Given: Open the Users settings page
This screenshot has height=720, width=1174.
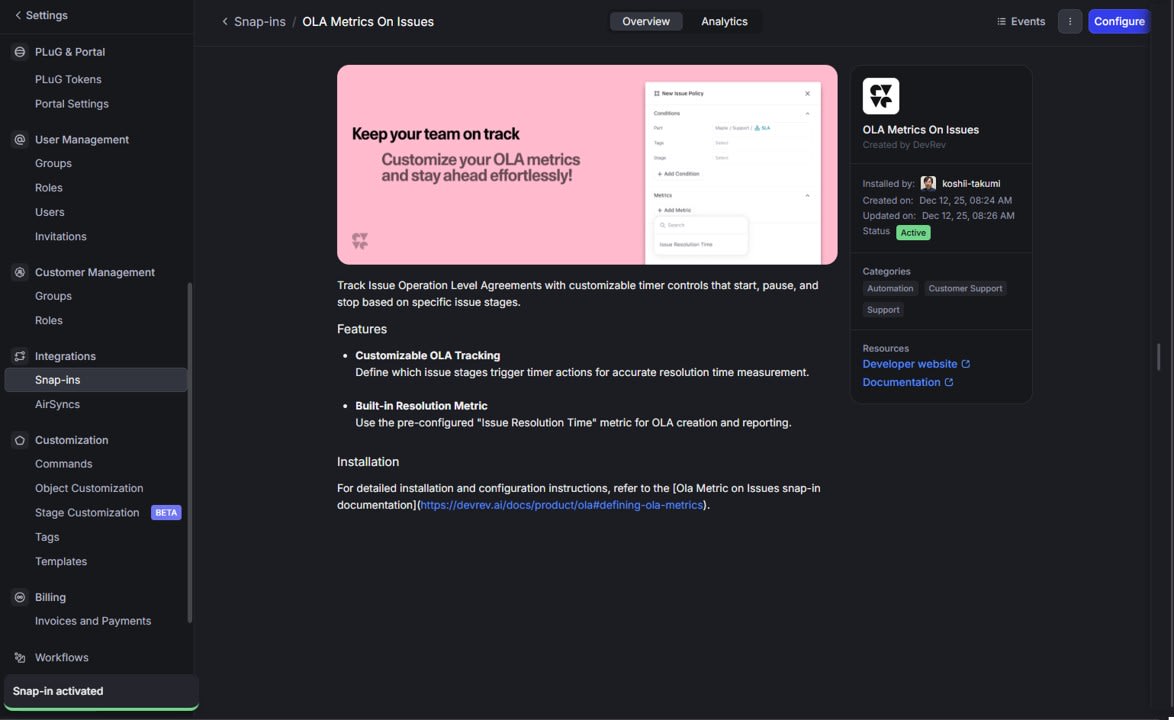Looking at the screenshot, I should 49,212.
